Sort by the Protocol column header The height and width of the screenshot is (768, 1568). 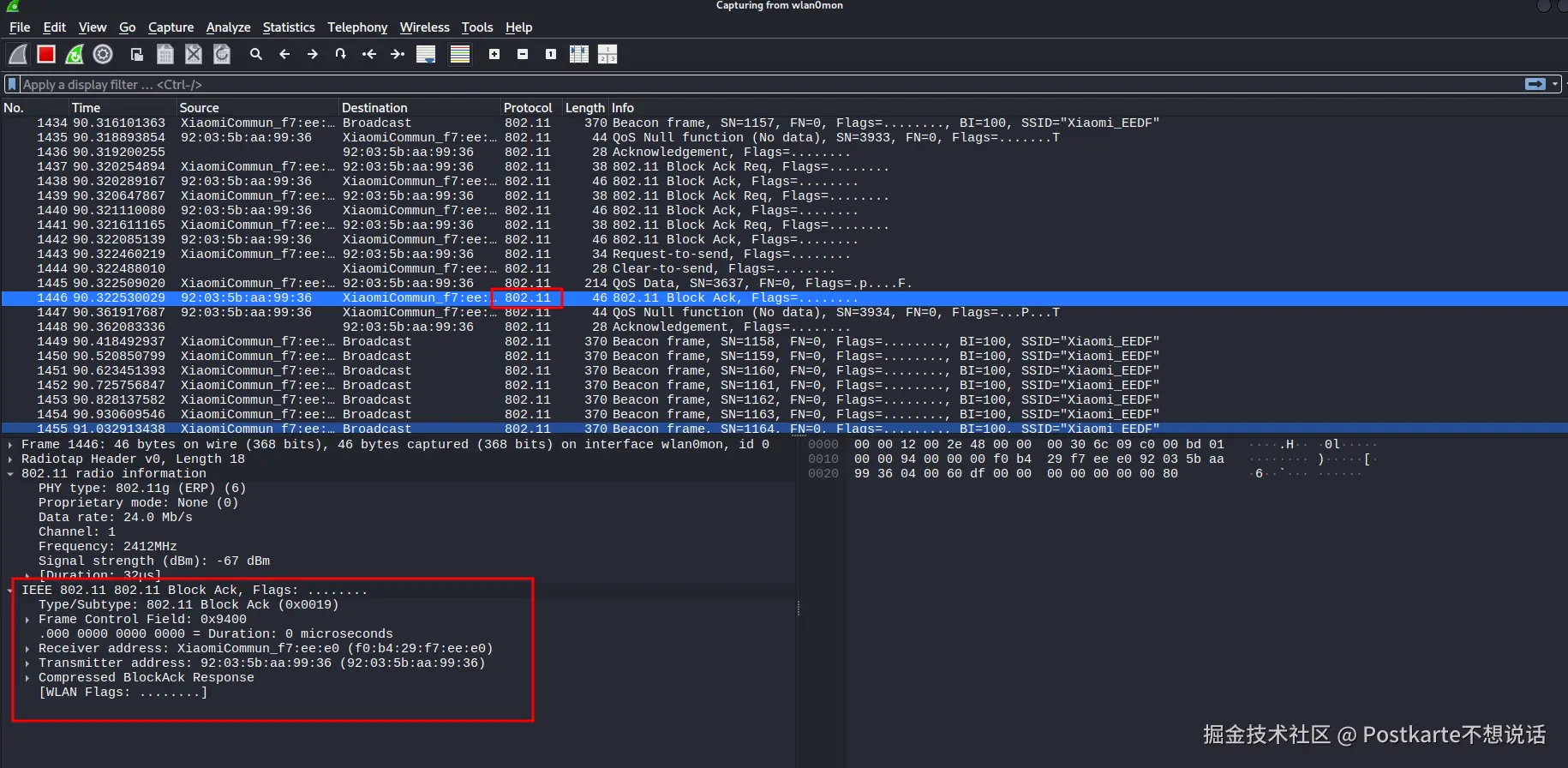click(531, 107)
